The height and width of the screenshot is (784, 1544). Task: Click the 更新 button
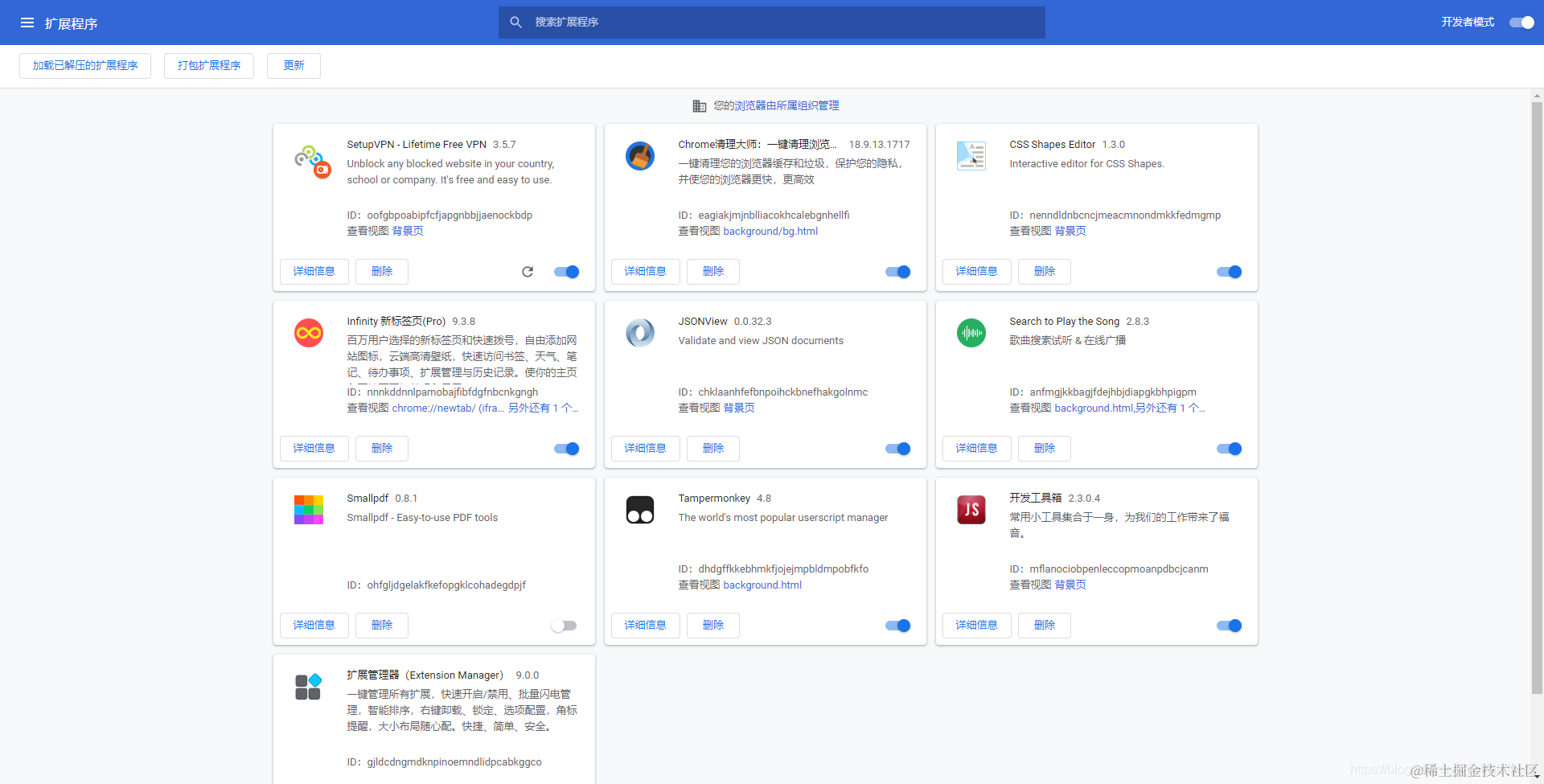point(294,66)
